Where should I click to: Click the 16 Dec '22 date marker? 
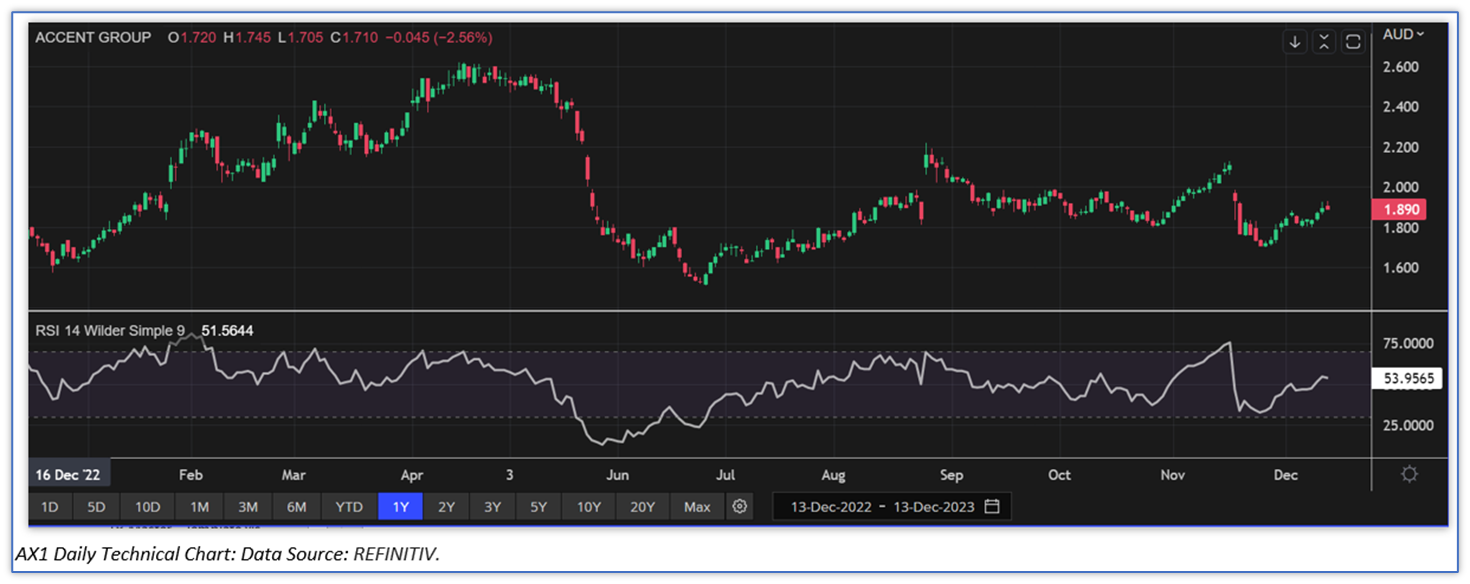[x=67, y=475]
